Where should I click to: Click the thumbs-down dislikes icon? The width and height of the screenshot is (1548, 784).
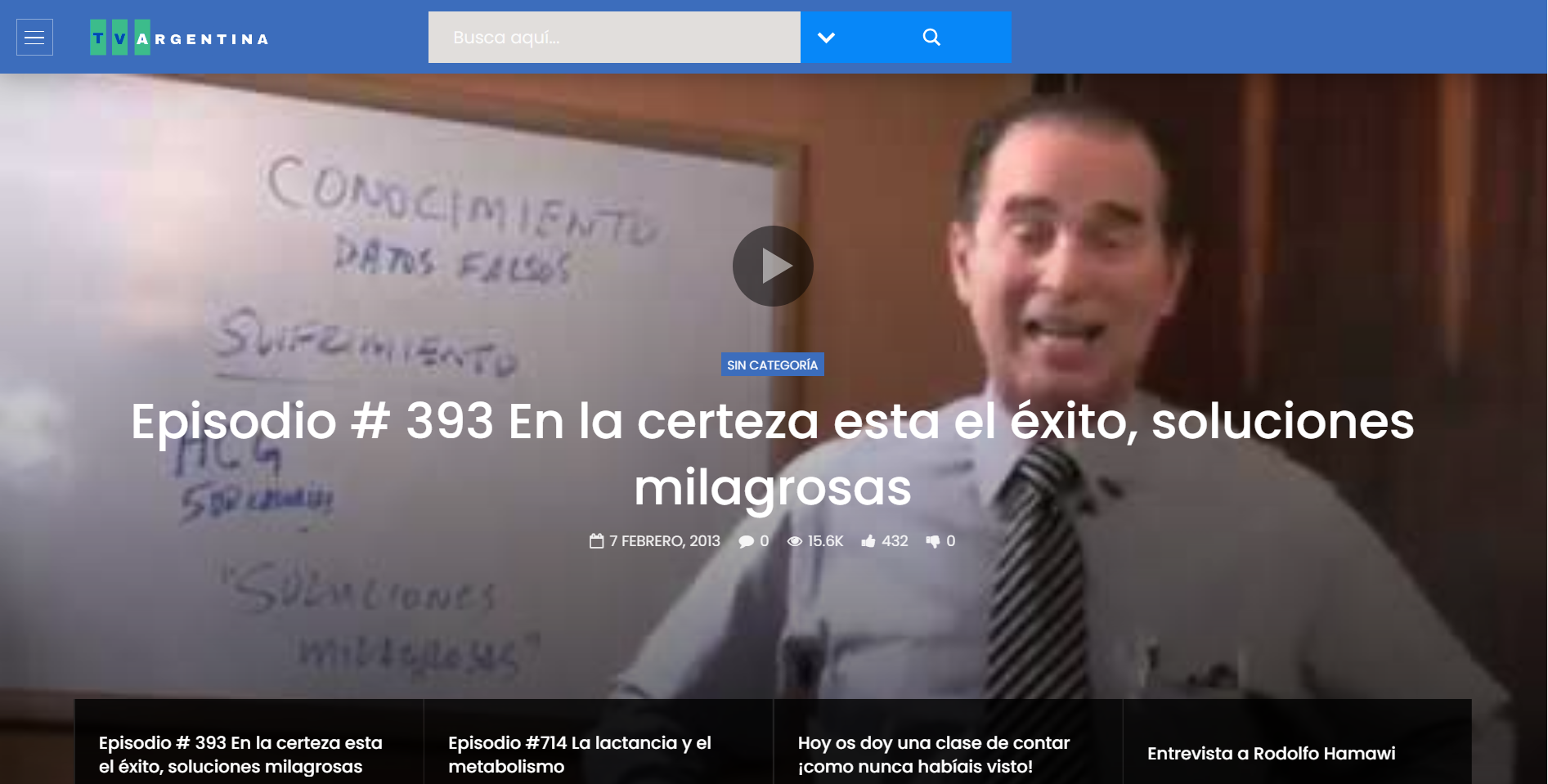tap(933, 541)
